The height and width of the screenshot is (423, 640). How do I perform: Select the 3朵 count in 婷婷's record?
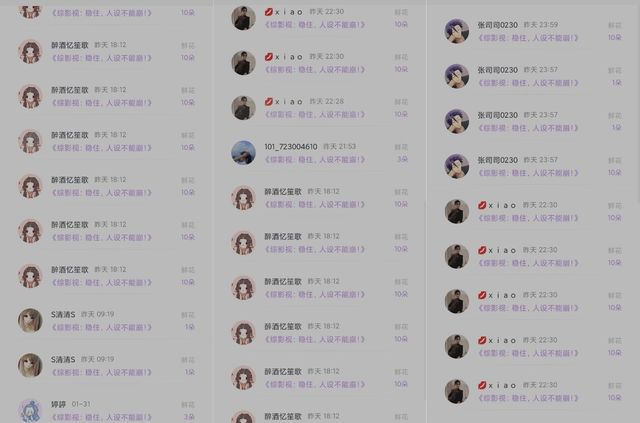189,417
